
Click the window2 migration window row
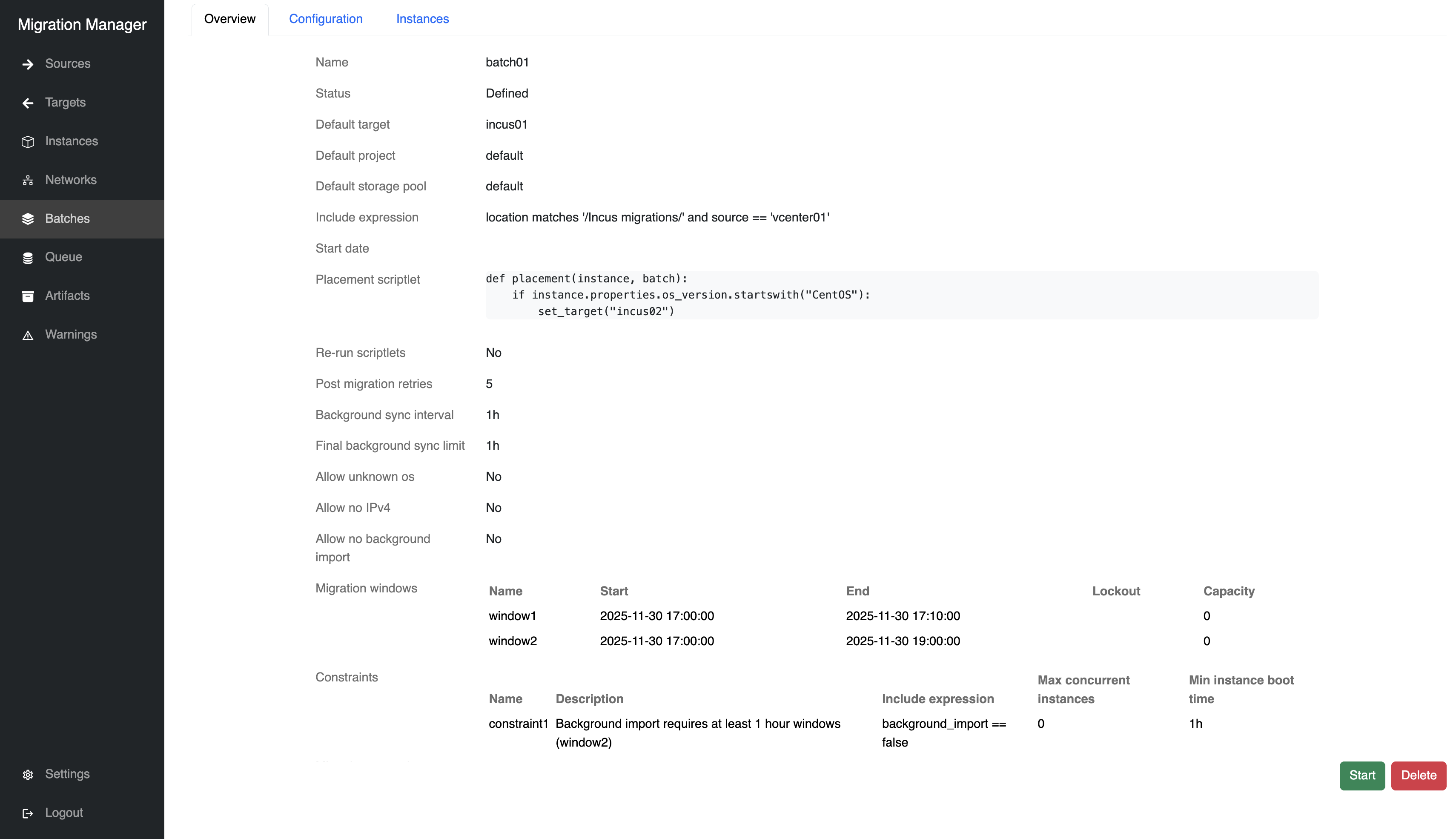[512, 641]
